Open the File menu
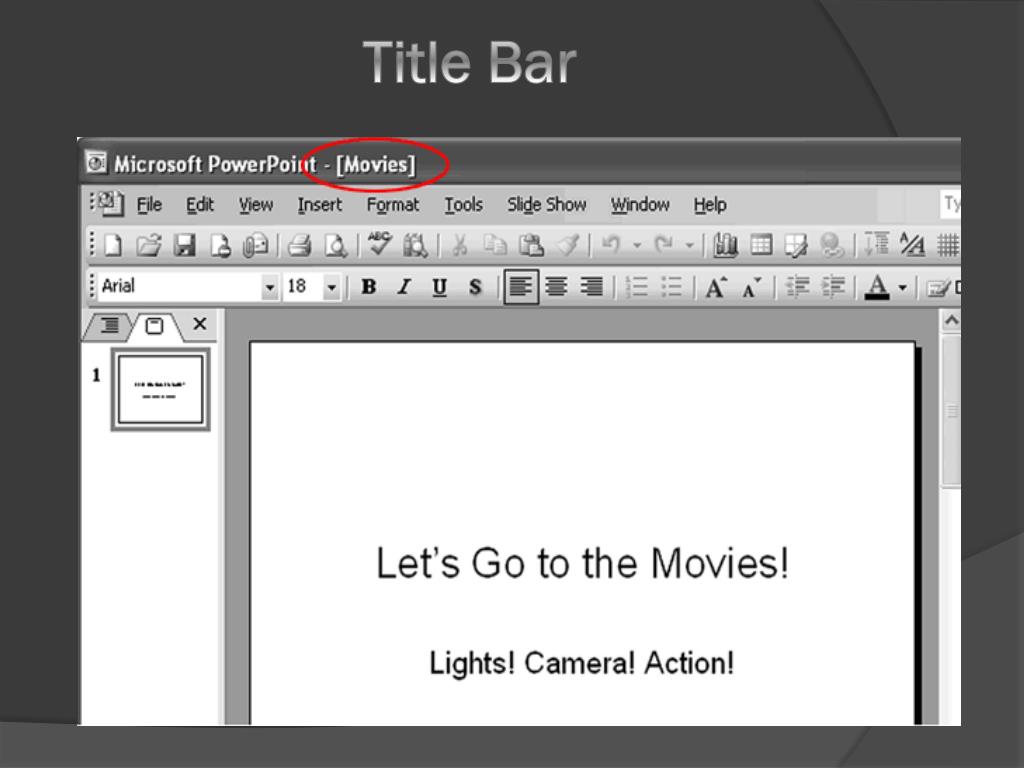The height and width of the screenshot is (768, 1024). (149, 205)
